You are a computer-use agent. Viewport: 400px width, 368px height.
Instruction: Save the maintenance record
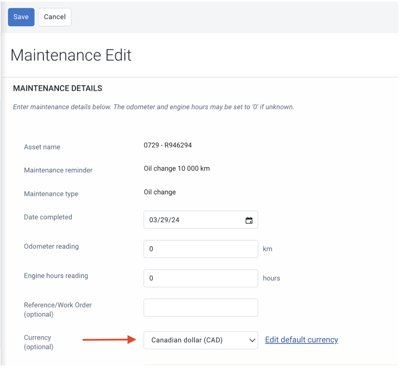pyautogui.click(x=21, y=17)
